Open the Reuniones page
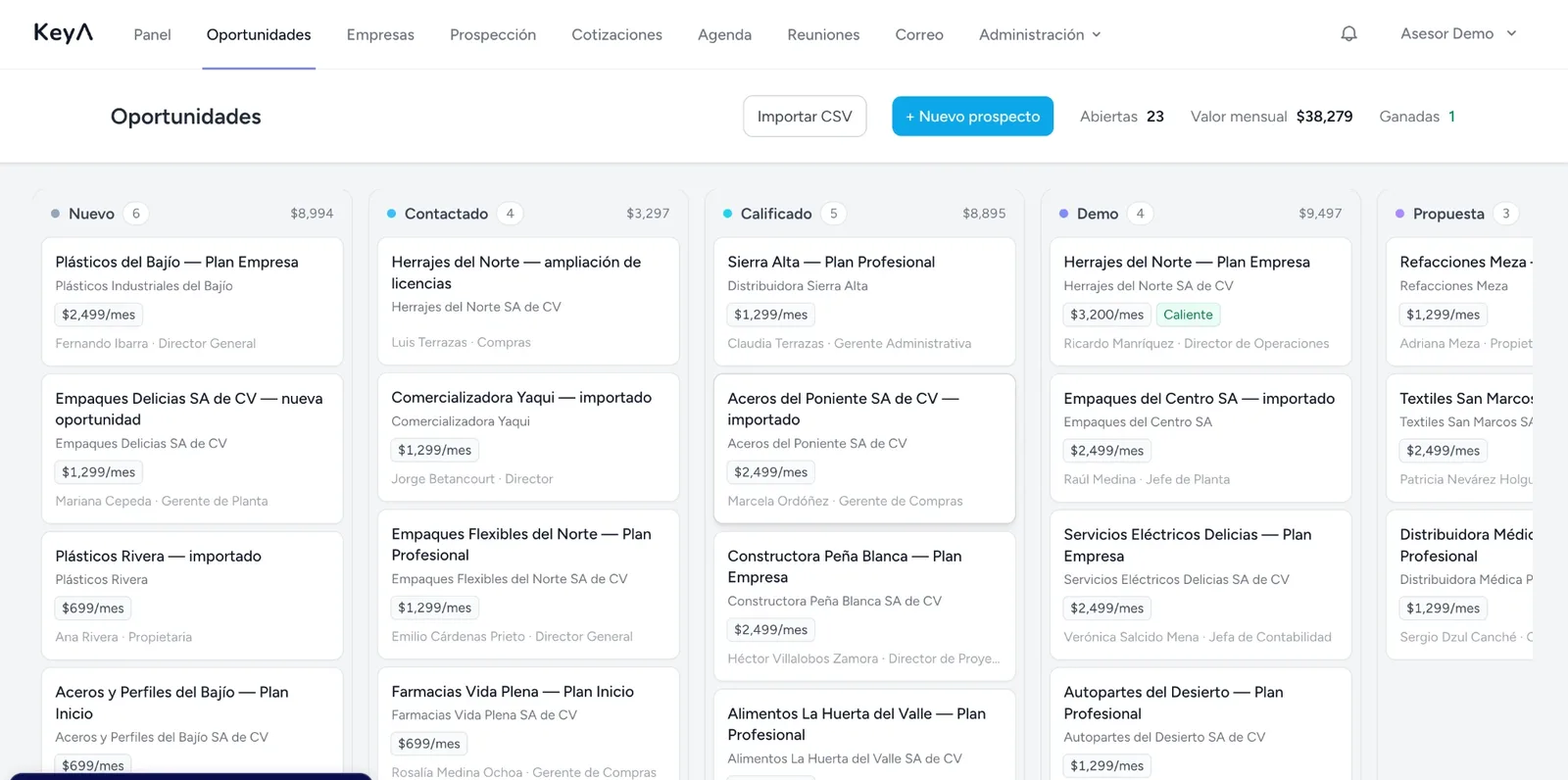The height and width of the screenshot is (780, 1568). (x=823, y=34)
